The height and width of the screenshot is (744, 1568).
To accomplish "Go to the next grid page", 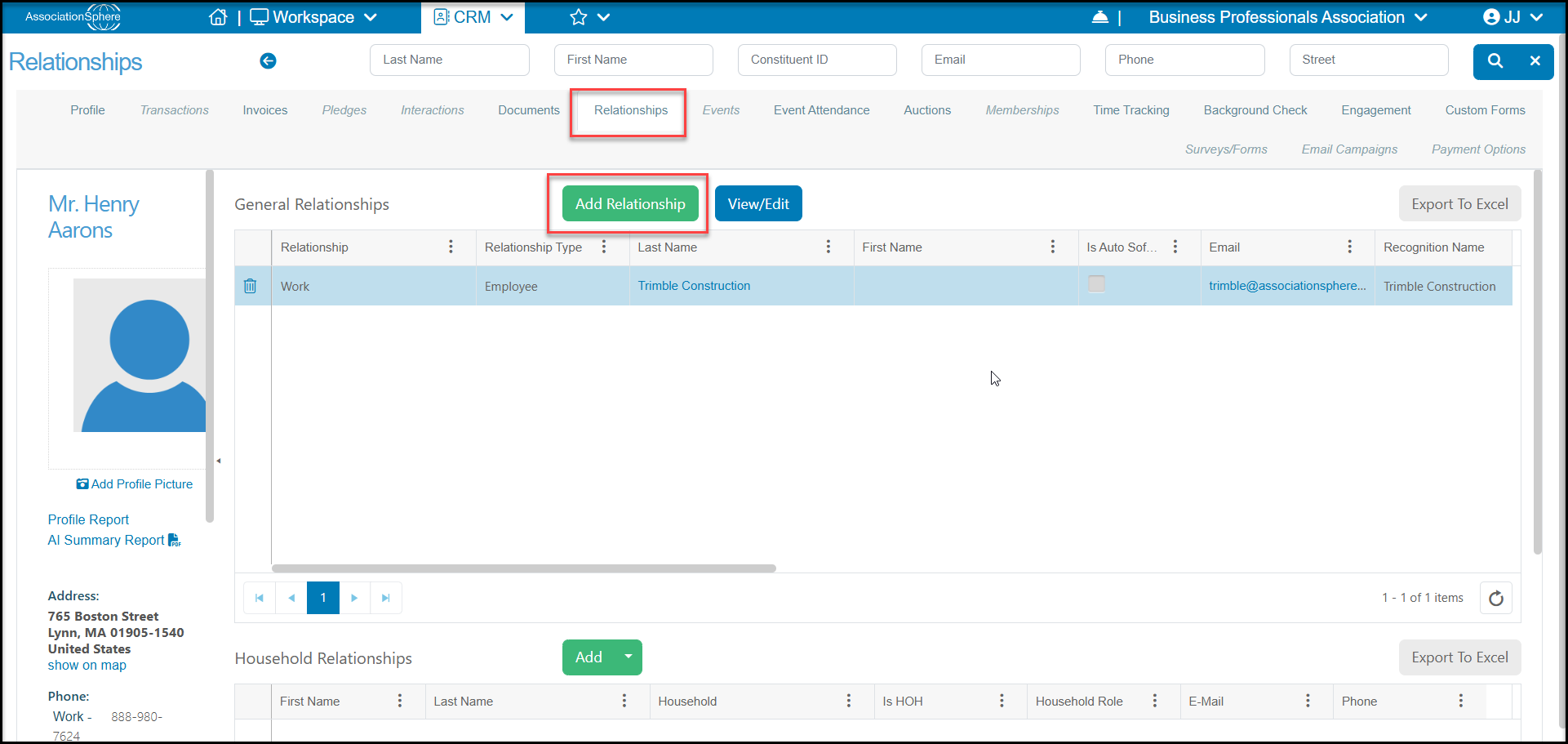I will click(354, 598).
